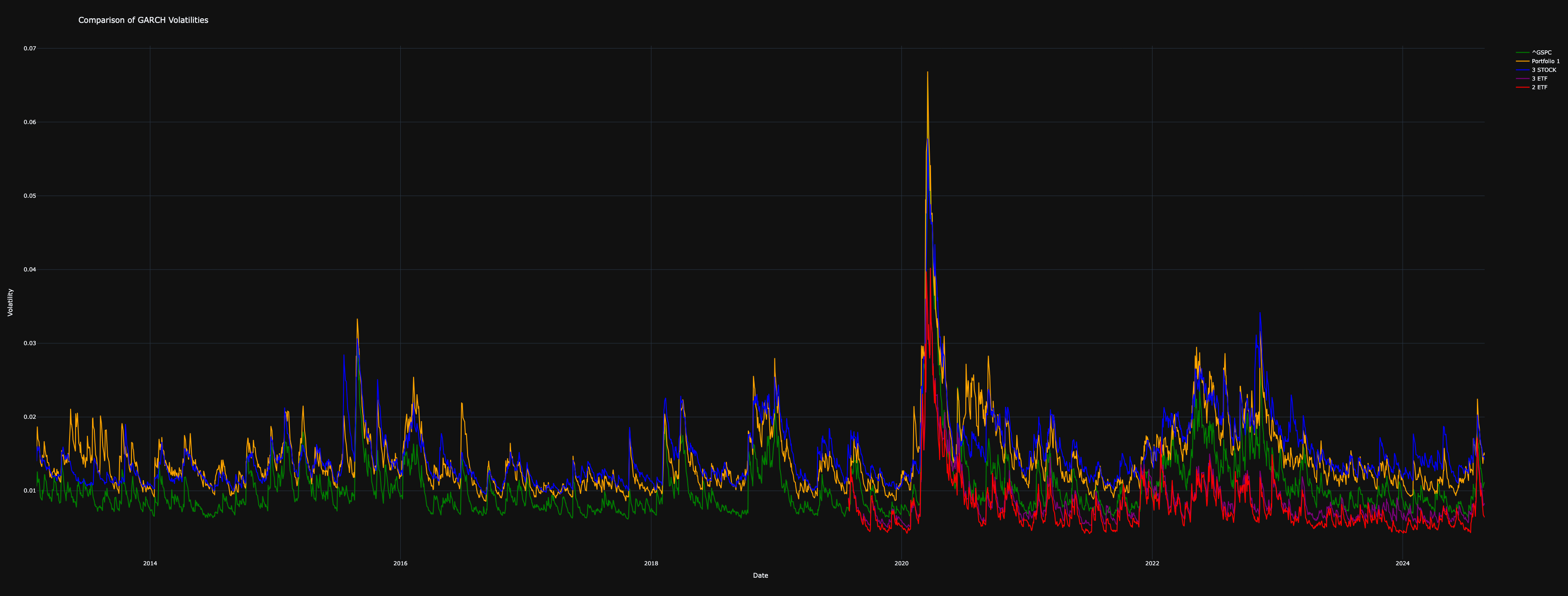Click the 0.03 y-axis tick label
Image resolution: width=1568 pixels, height=596 pixels.
pos(30,343)
